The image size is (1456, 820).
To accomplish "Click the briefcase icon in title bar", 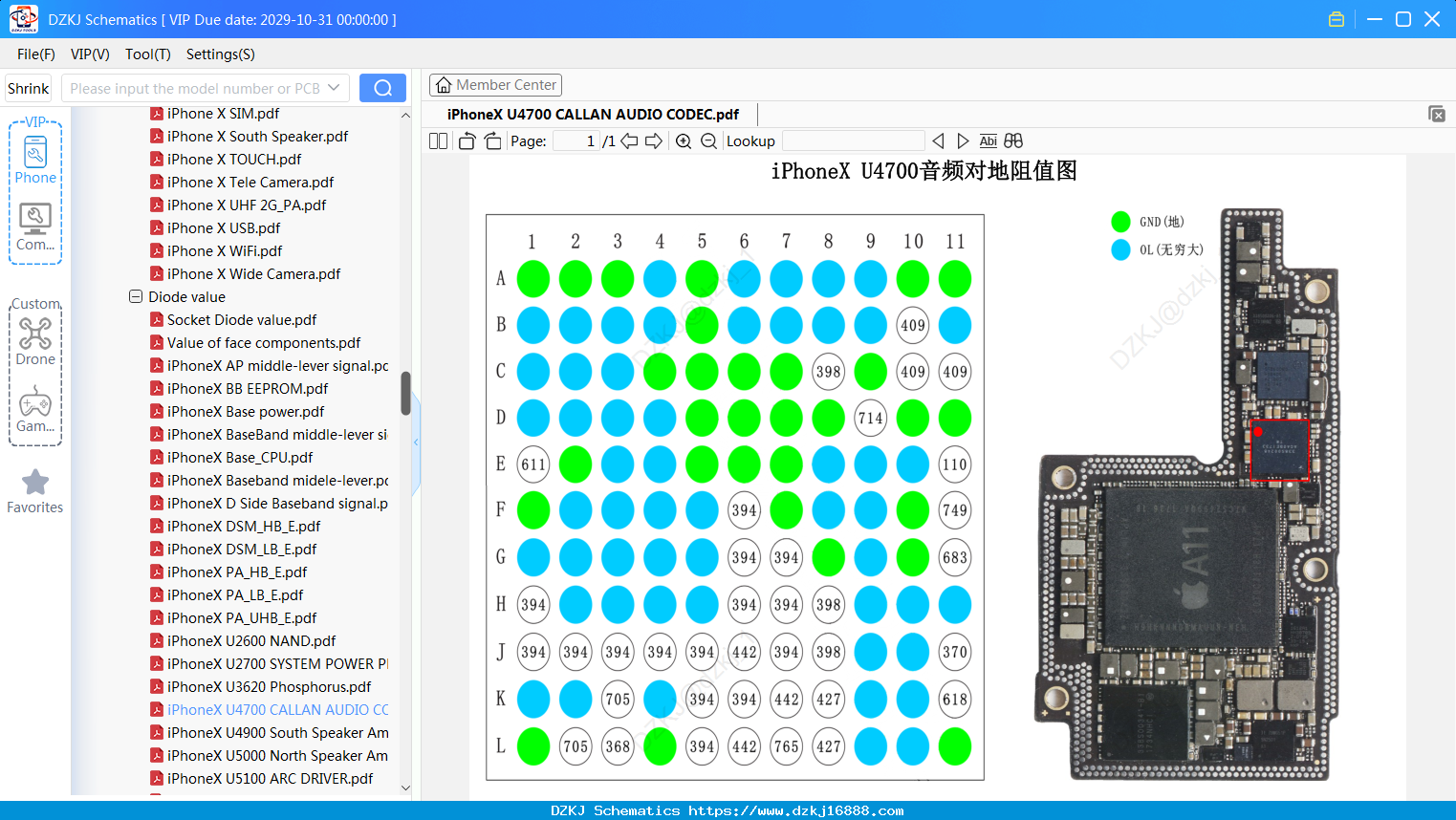I will 1336,19.
